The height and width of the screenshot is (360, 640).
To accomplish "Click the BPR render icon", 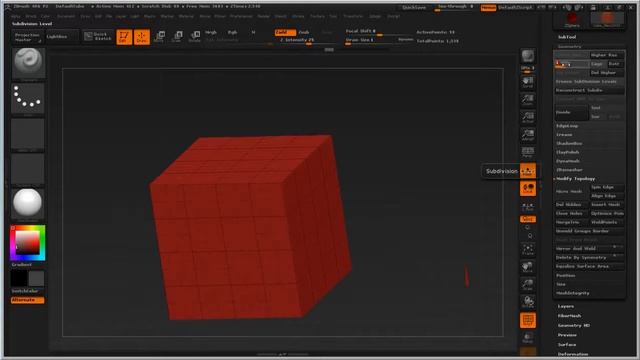I will point(528,57).
